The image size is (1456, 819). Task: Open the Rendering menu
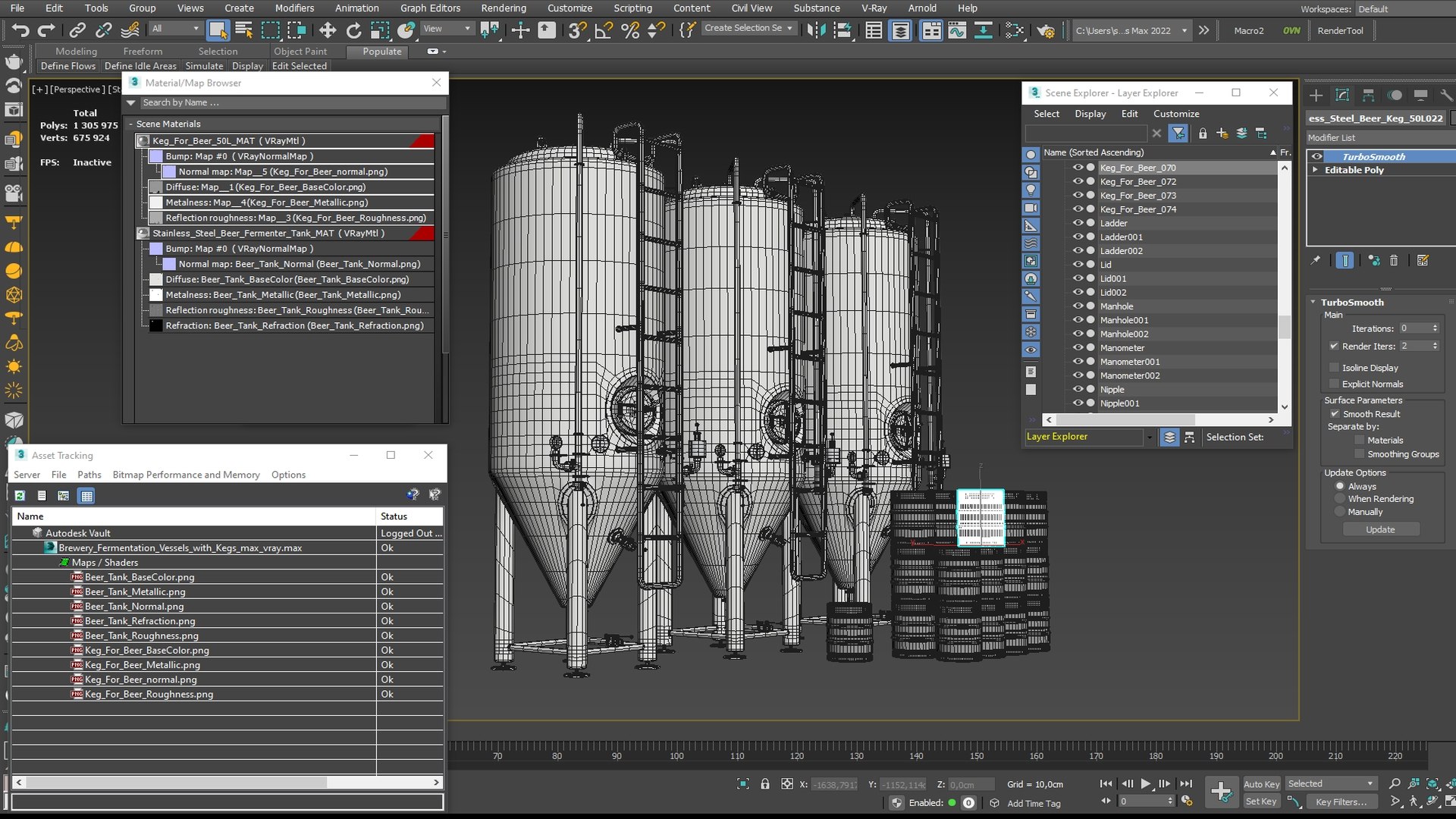point(503,8)
